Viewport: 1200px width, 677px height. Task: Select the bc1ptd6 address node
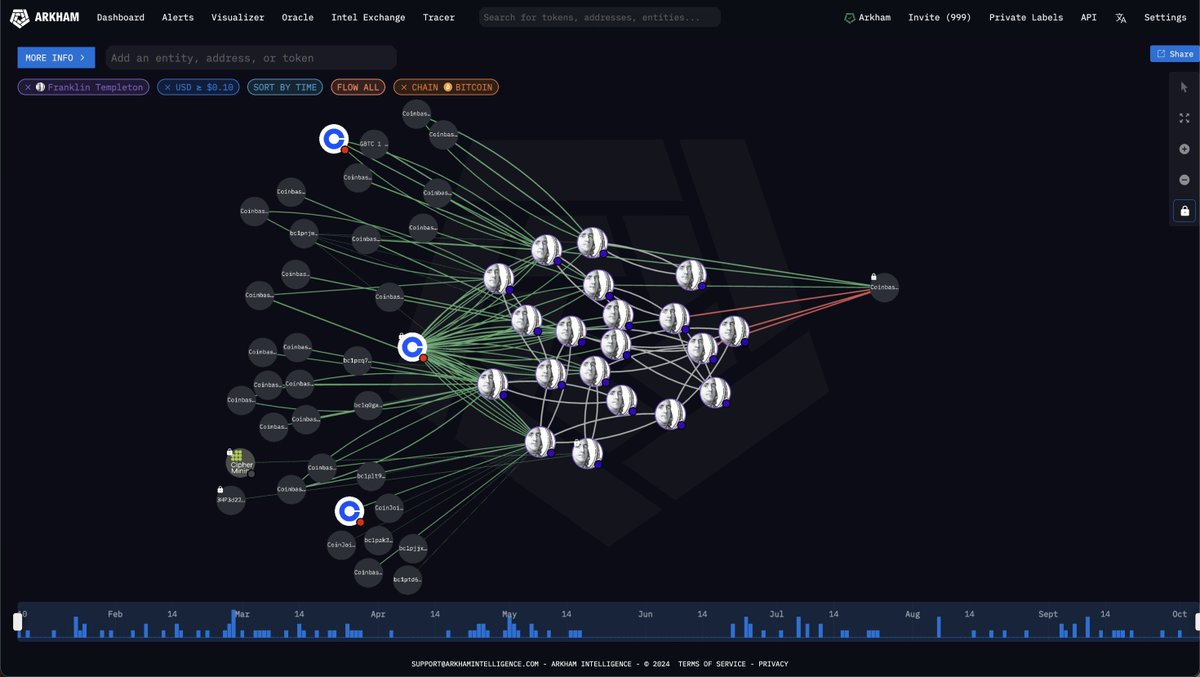click(407, 579)
